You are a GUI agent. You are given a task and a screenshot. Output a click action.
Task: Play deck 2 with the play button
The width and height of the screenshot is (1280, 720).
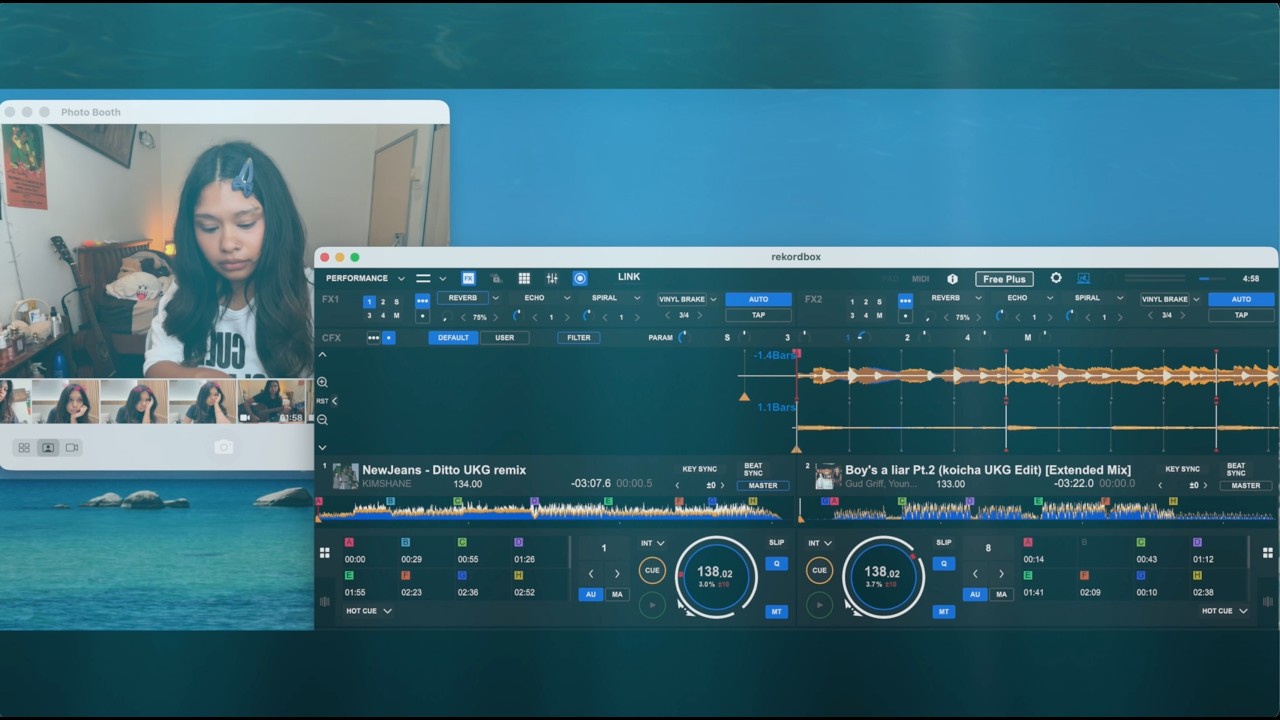click(819, 604)
